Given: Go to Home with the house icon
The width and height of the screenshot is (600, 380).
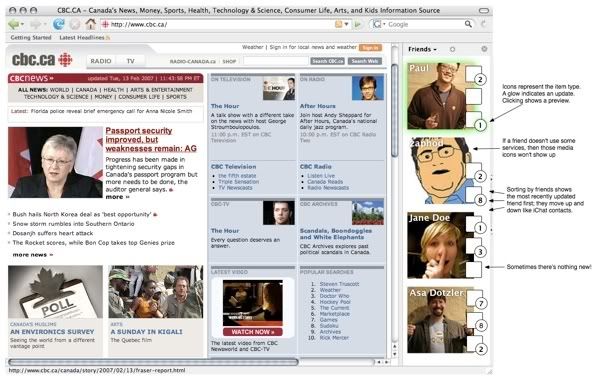Looking at the screenshot, I should [x=91, y=24].
